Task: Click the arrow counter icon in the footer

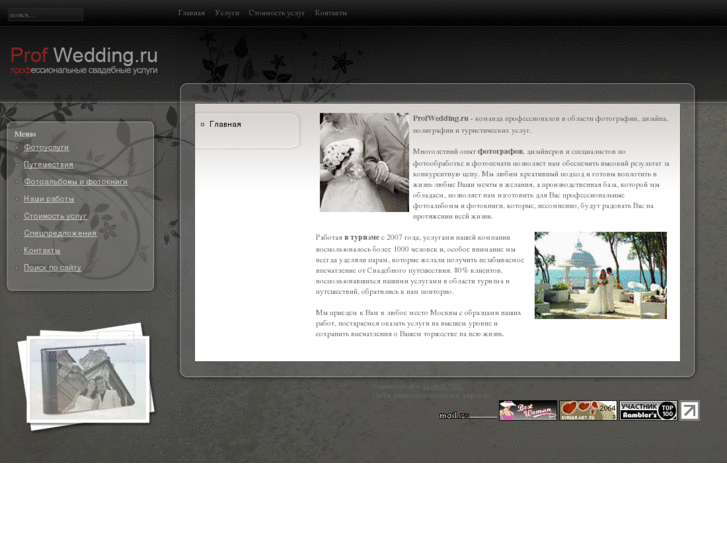Action: (689, 410)
